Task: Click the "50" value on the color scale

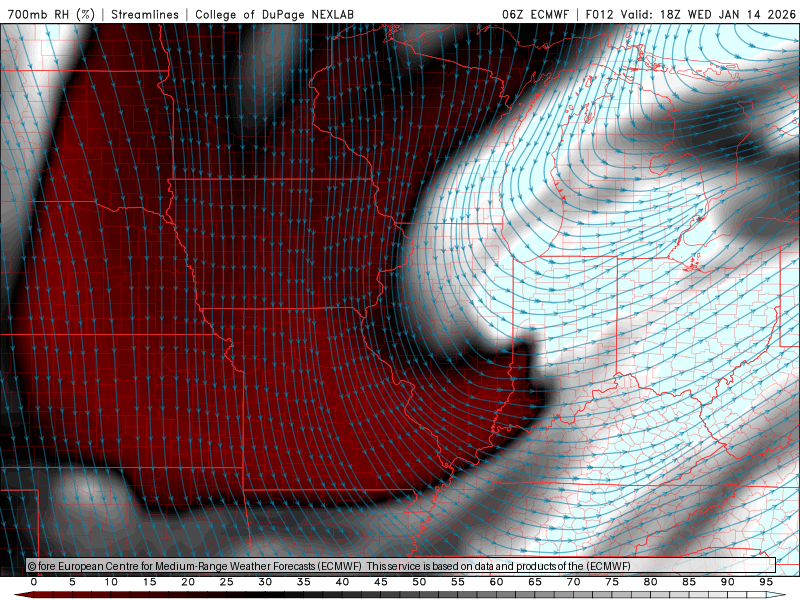Action: pos(419,582)
